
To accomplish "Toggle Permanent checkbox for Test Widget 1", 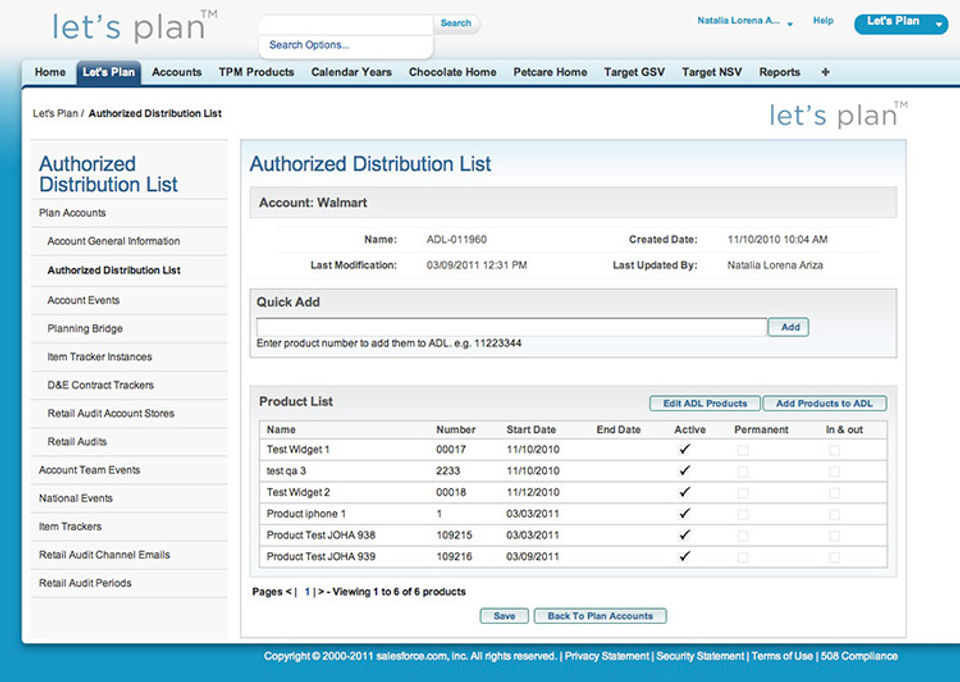I will (x=743, y=451).
